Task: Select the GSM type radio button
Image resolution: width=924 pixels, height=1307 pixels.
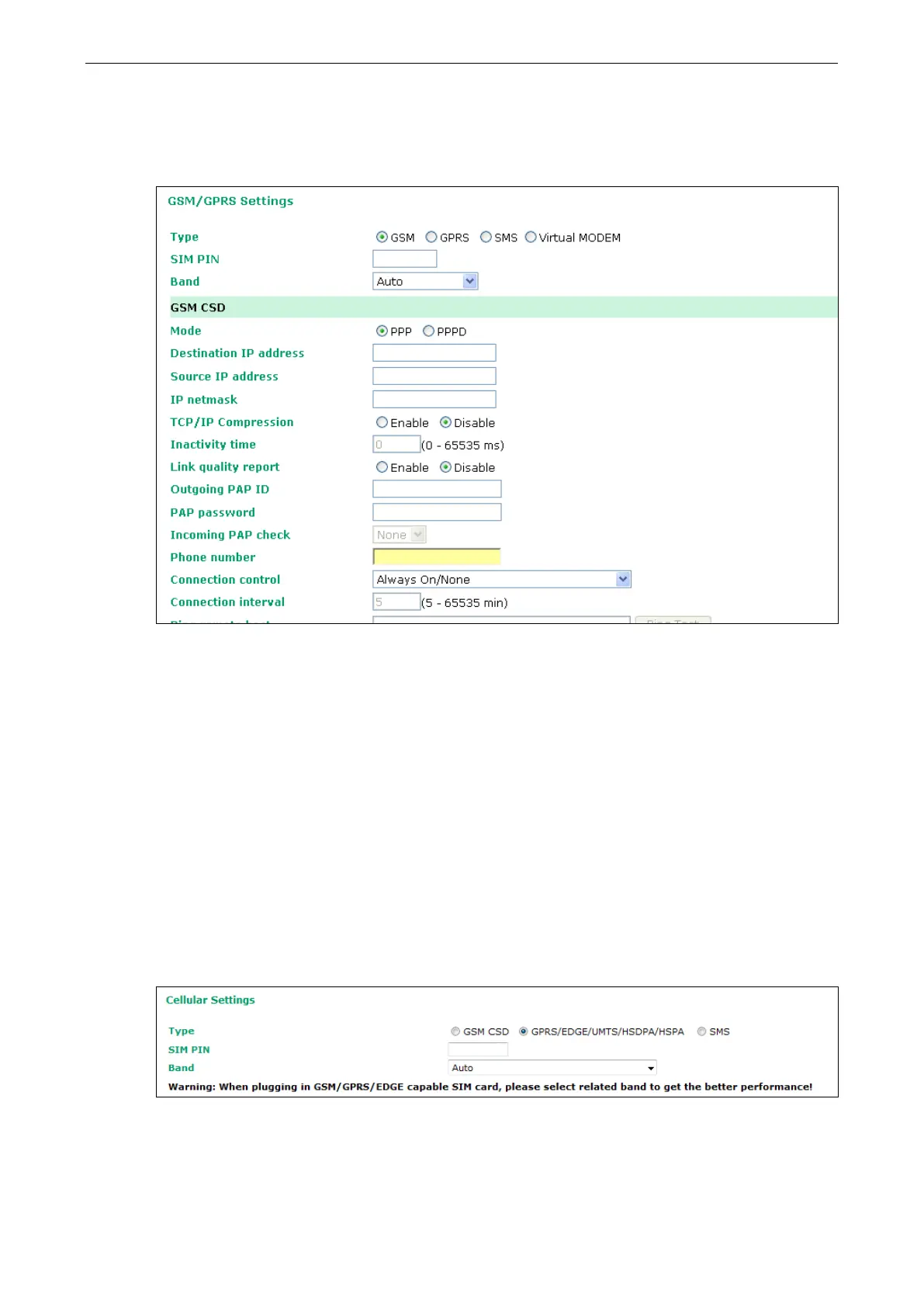Action: pos(382,237)
